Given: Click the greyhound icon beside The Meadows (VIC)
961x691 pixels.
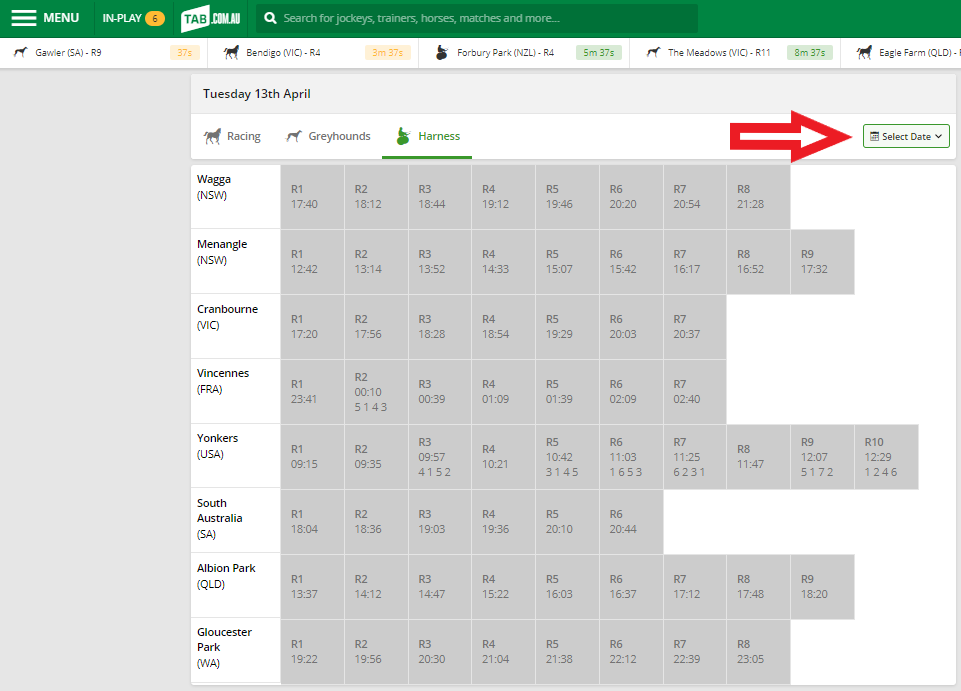Looking at the screenshot, I should (653, 53).
